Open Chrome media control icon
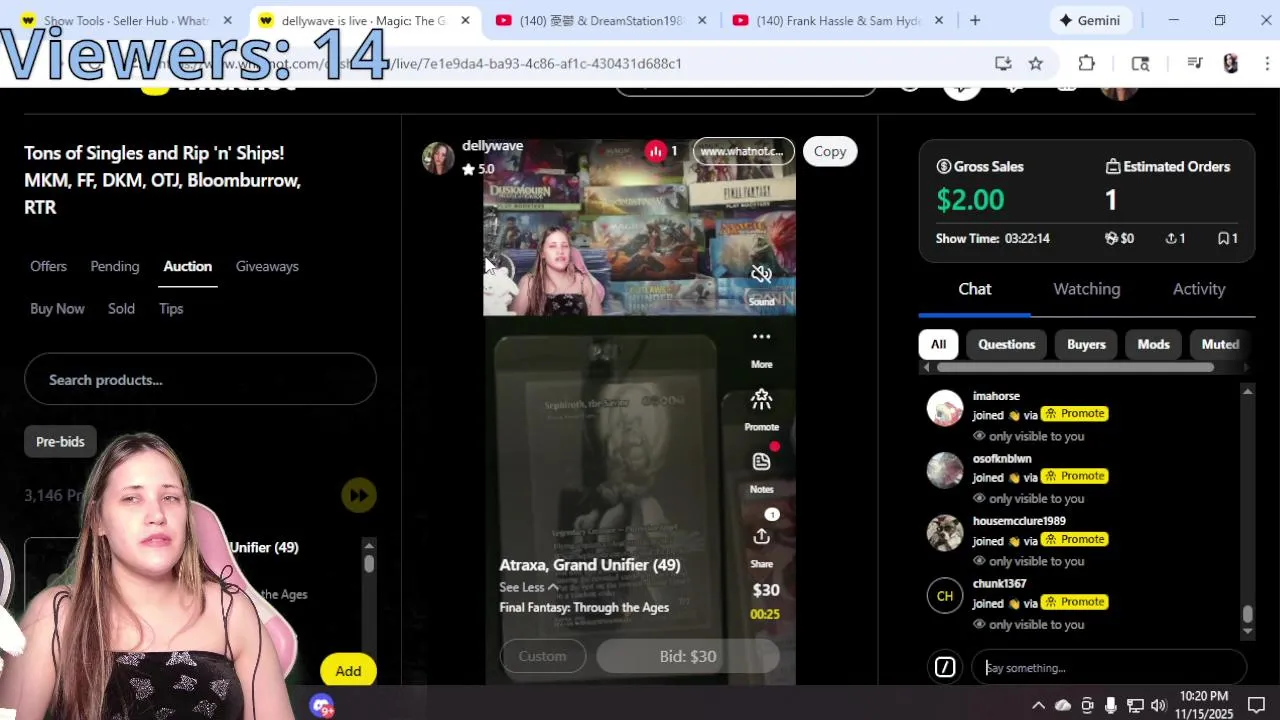Screen dimensions: 1280x720 pyautogui.click(x=1195, y=63)
